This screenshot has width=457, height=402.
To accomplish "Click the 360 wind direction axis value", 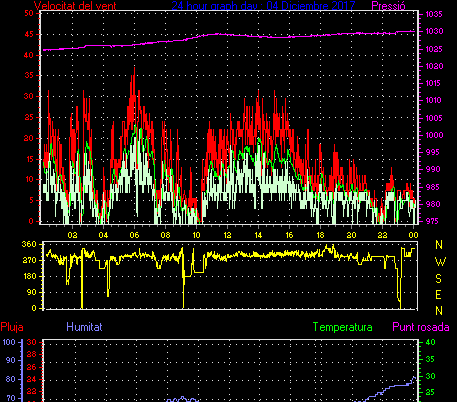I will click(29, 244).
